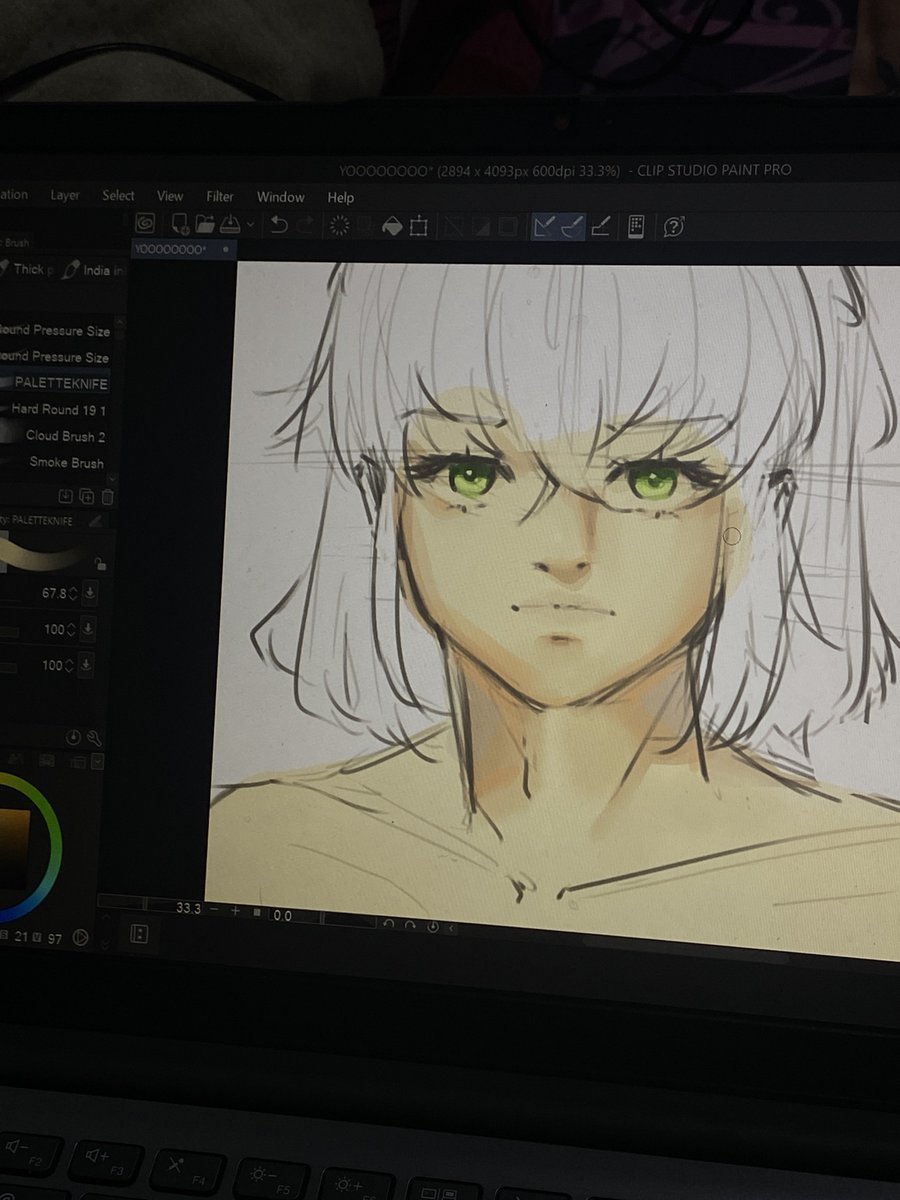
Task: Click the Fill paint bucket icon
Action: click(x=392, y=227)
